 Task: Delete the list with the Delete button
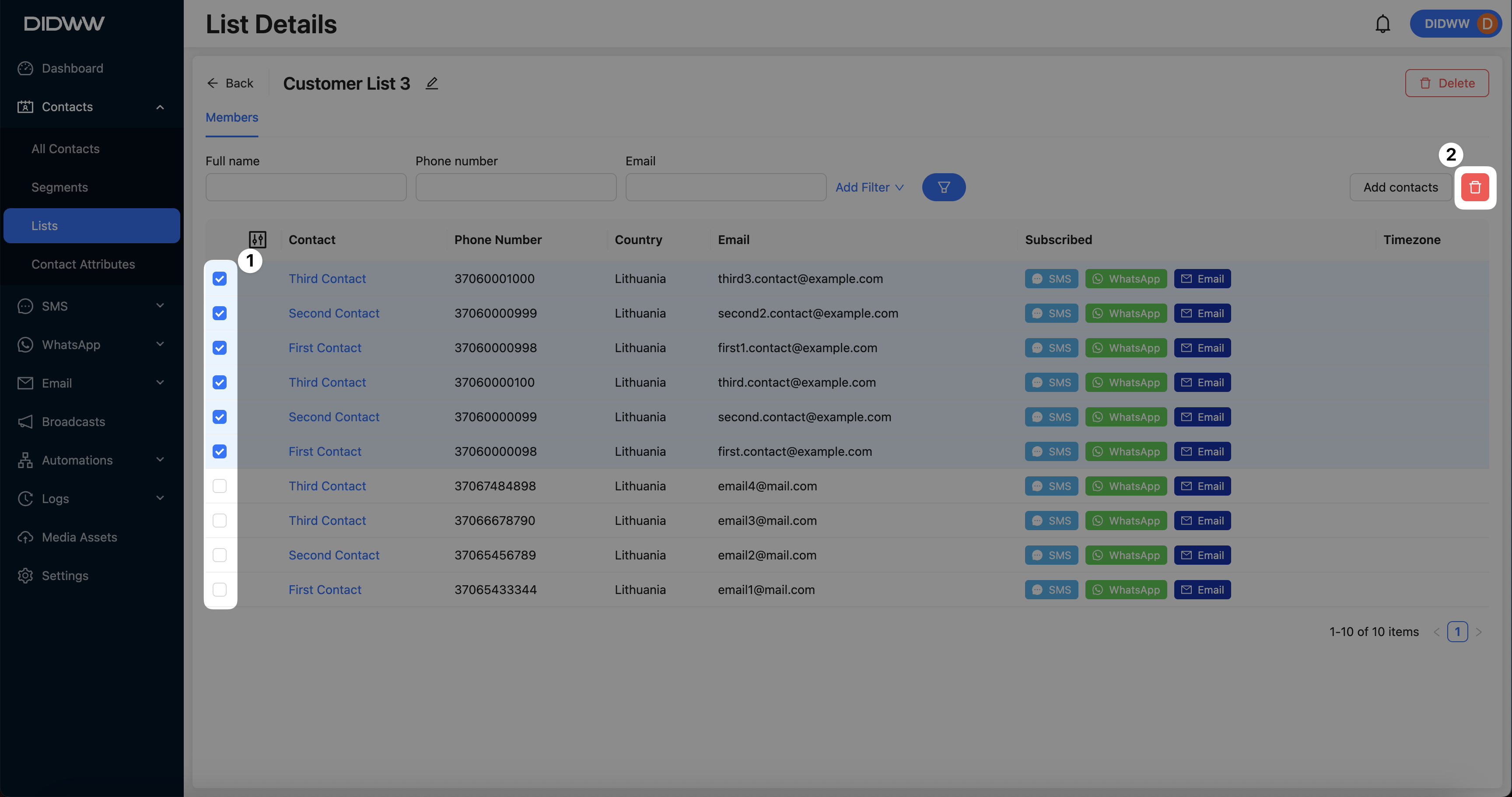1446,84
